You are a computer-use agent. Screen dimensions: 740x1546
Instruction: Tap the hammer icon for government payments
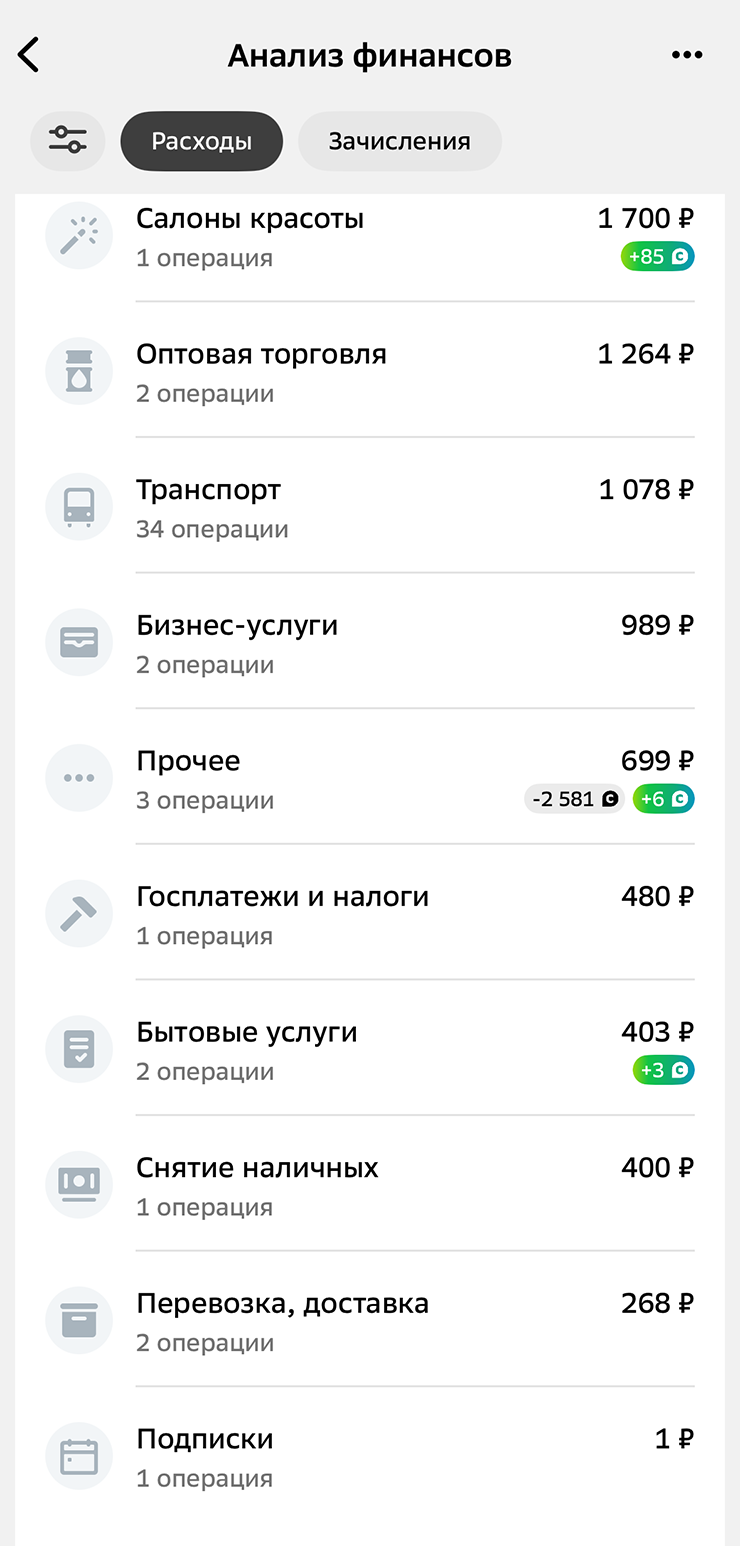(79, 914)
